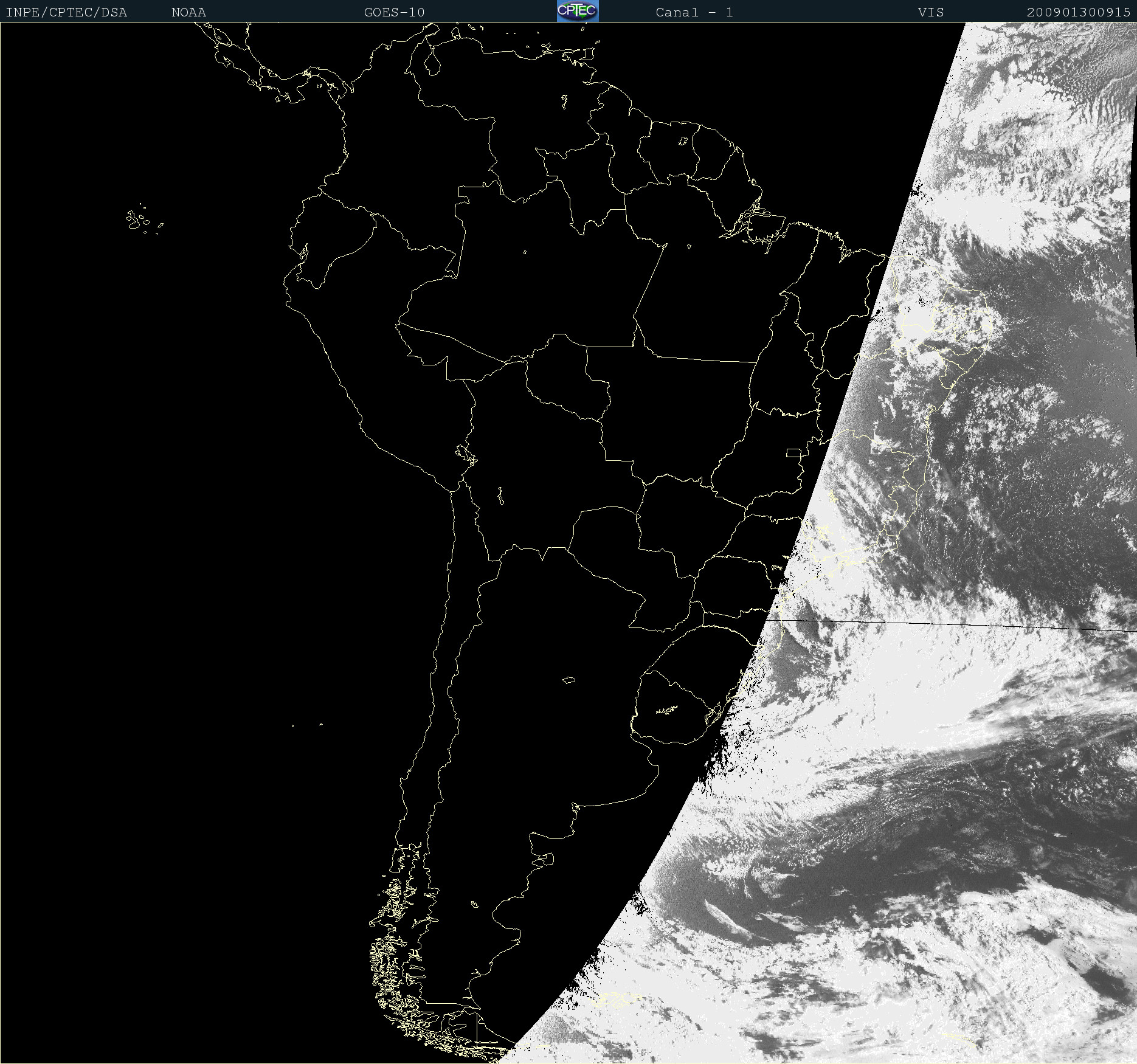Viewport: 1137px width, 1064px height.
Task: Click the timestamp 200901300915
Action: [1078, 12]
